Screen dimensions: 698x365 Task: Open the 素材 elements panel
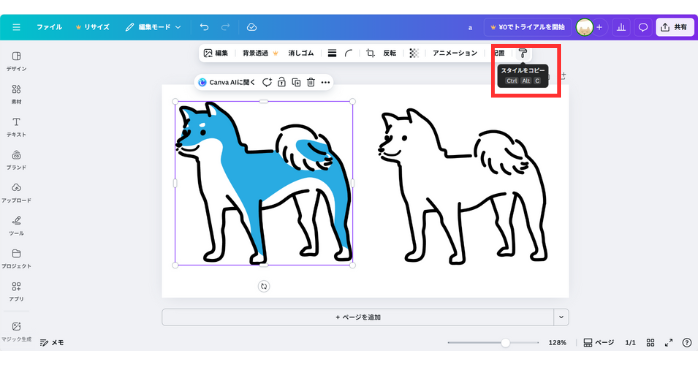tap(16, 94)
